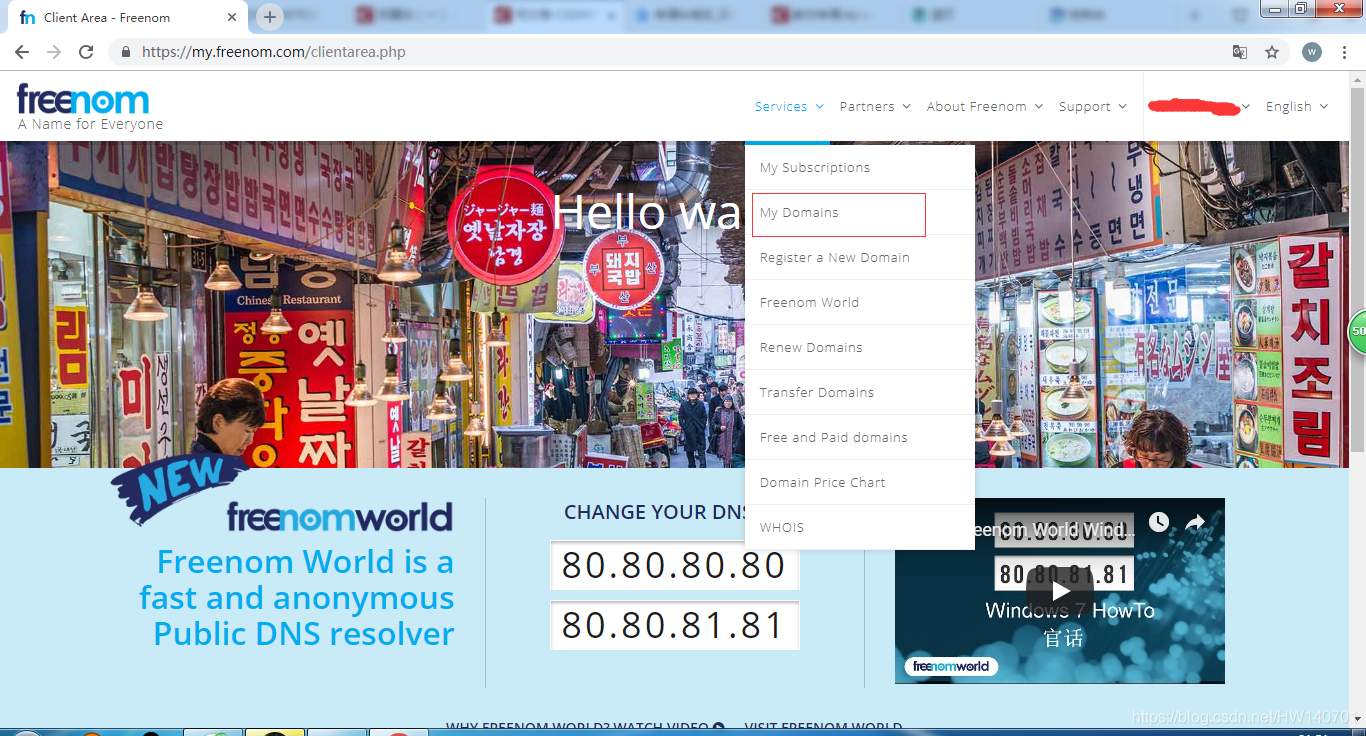Screen dimensions: 1366x736
Task: Select My Subscriptions from the menu
Action: 860,167
